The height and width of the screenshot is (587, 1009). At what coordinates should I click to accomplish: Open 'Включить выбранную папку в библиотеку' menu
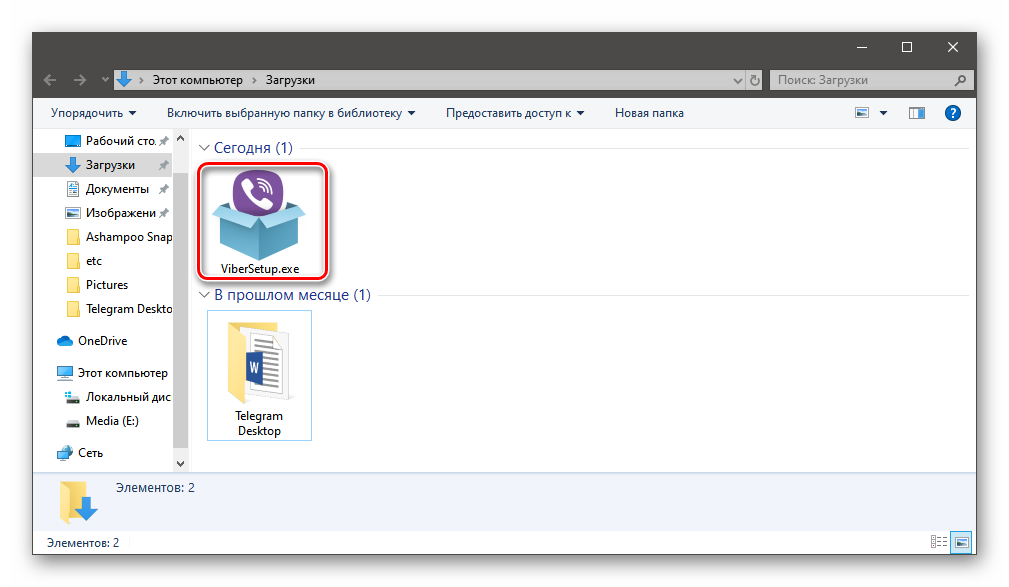point(291,113)
